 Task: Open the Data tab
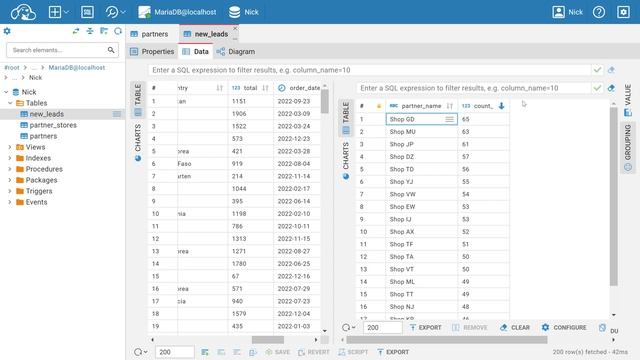(196, 51)
